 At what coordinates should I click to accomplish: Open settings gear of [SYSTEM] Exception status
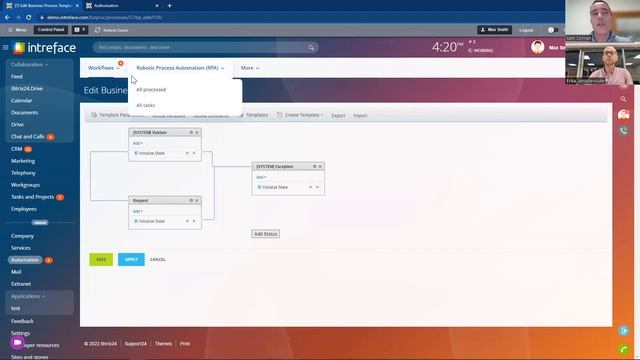pyautogui.click(x=314, y=167)
